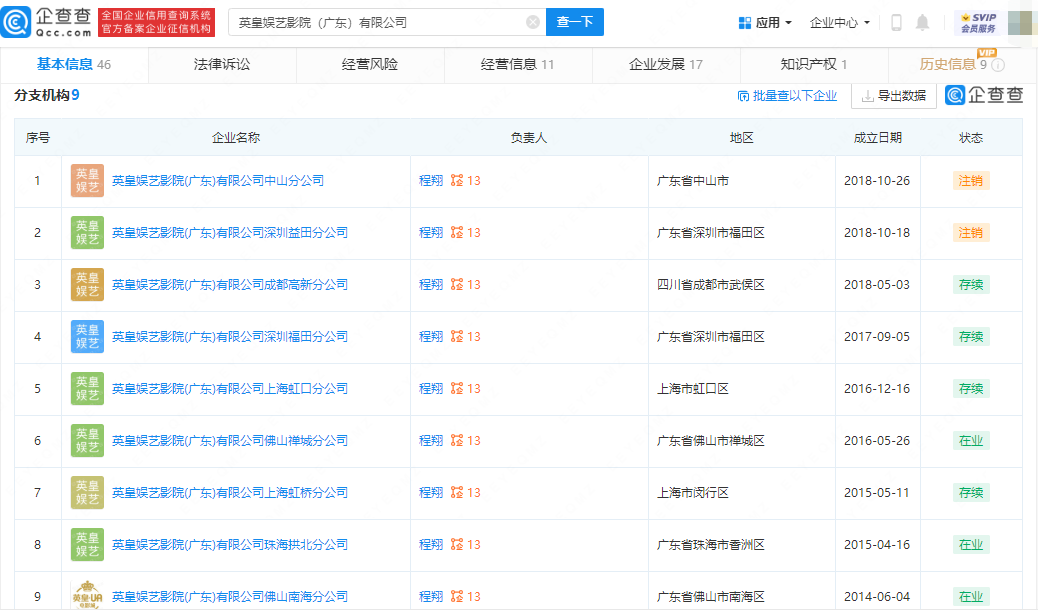The height and width of the screenshot is (611, 1038).
Task: Open 英皇娱艺影院(广东)有限公司深圳益田分公司 link
Action: pyautogui.click(x=230, y=233)
